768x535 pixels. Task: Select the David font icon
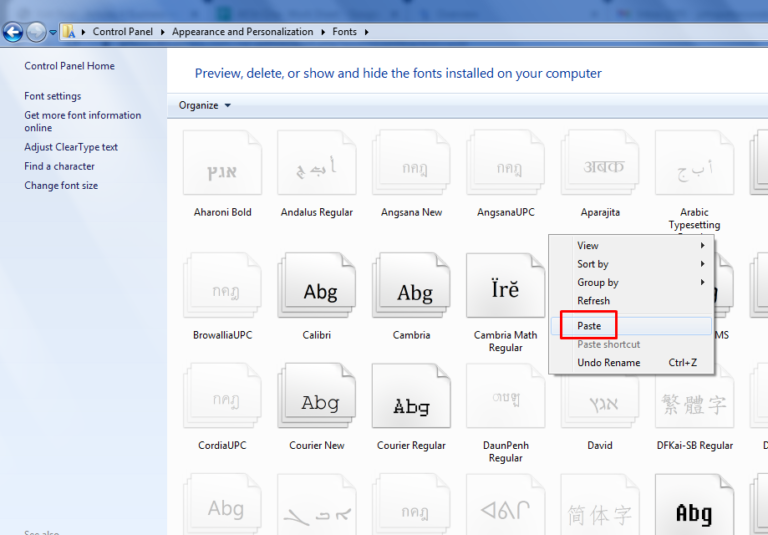click(600, 401)
